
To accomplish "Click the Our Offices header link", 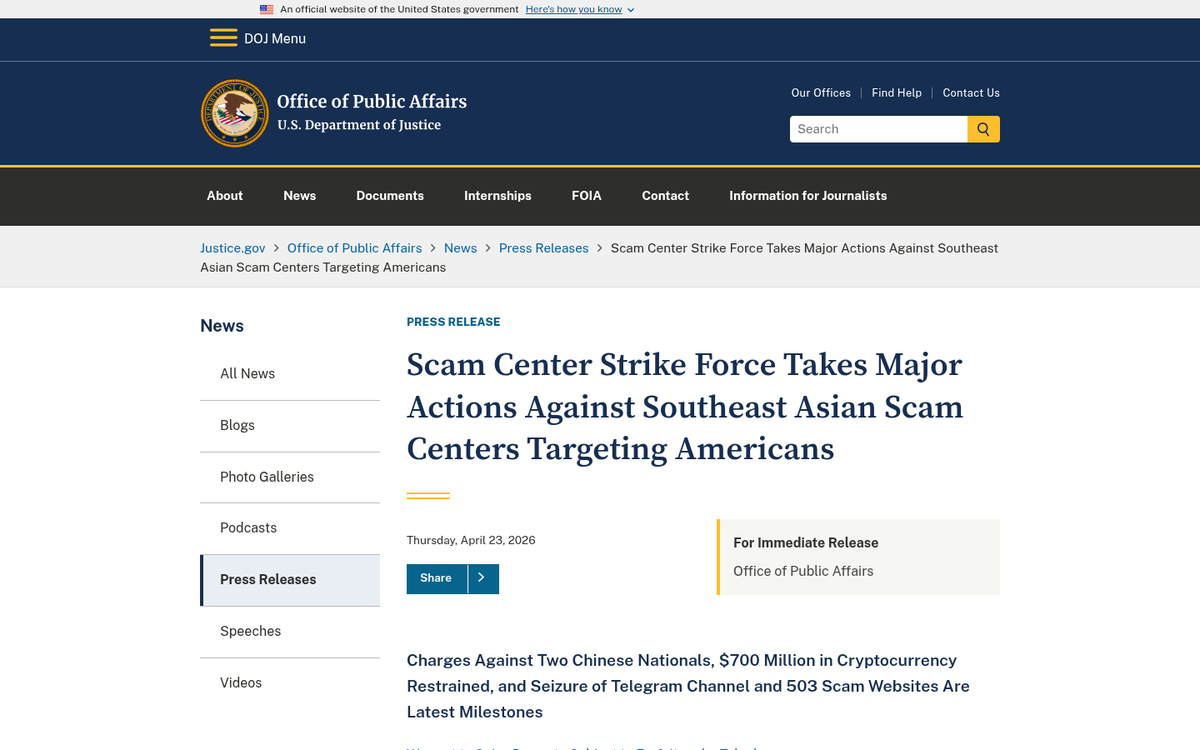I will coord(821,93).
